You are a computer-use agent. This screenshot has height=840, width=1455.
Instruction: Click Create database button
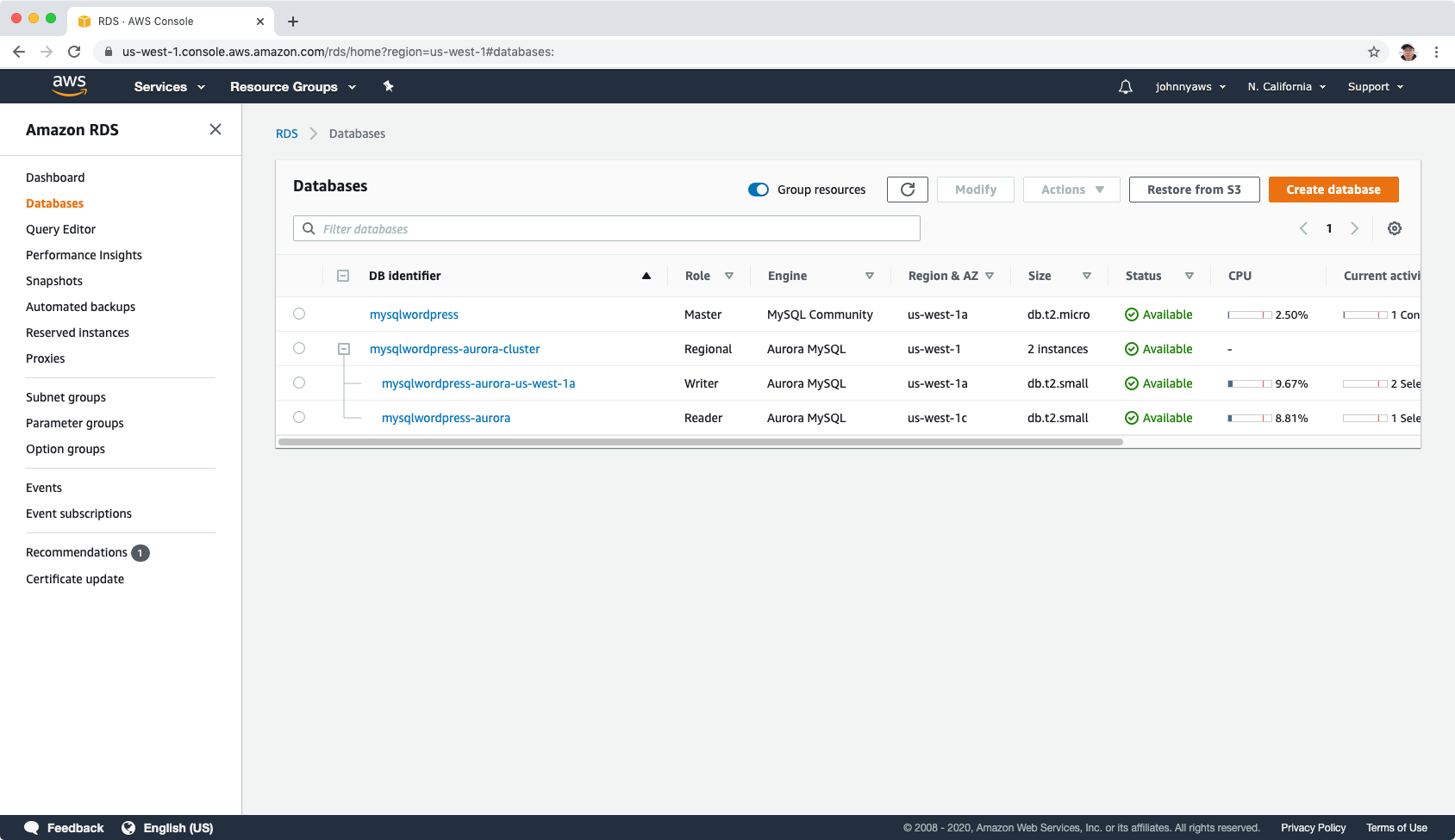pos(1333,190)
